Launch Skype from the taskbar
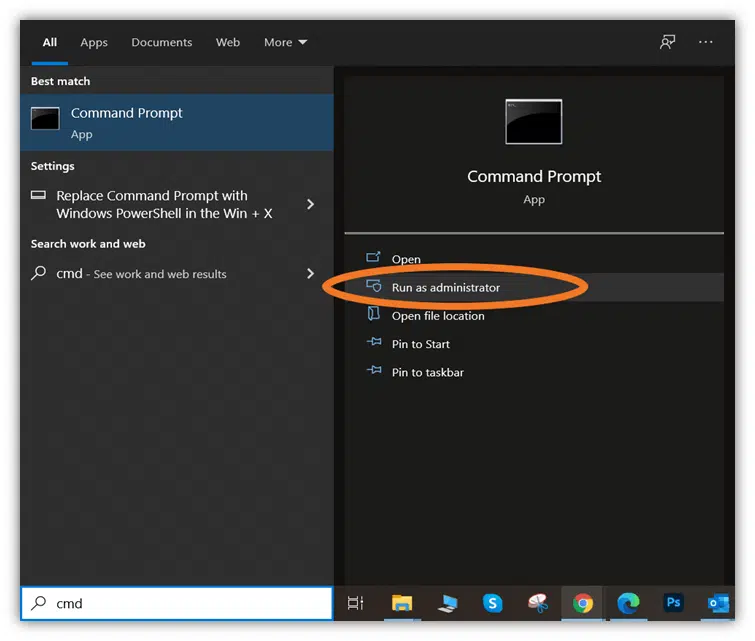Image resolution: width=755 pixels, height=641 pixels. (x=492, y=603)
